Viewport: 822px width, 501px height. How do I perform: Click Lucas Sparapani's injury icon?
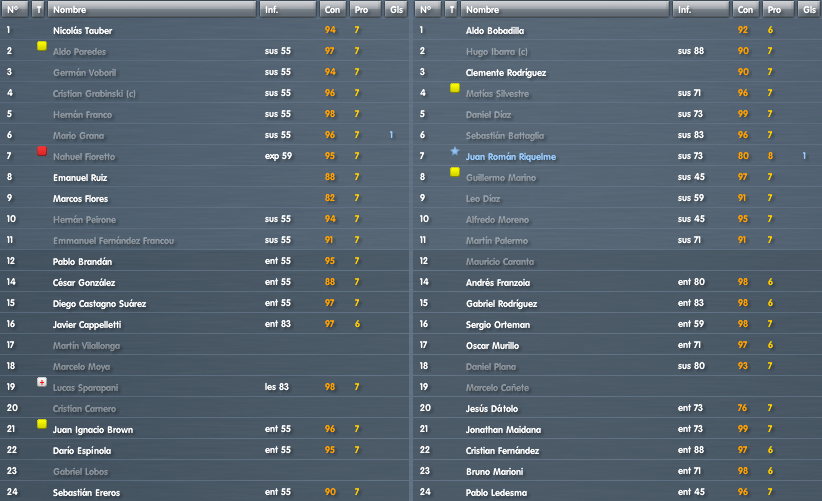pyautogui.click(x=42, y=382)
